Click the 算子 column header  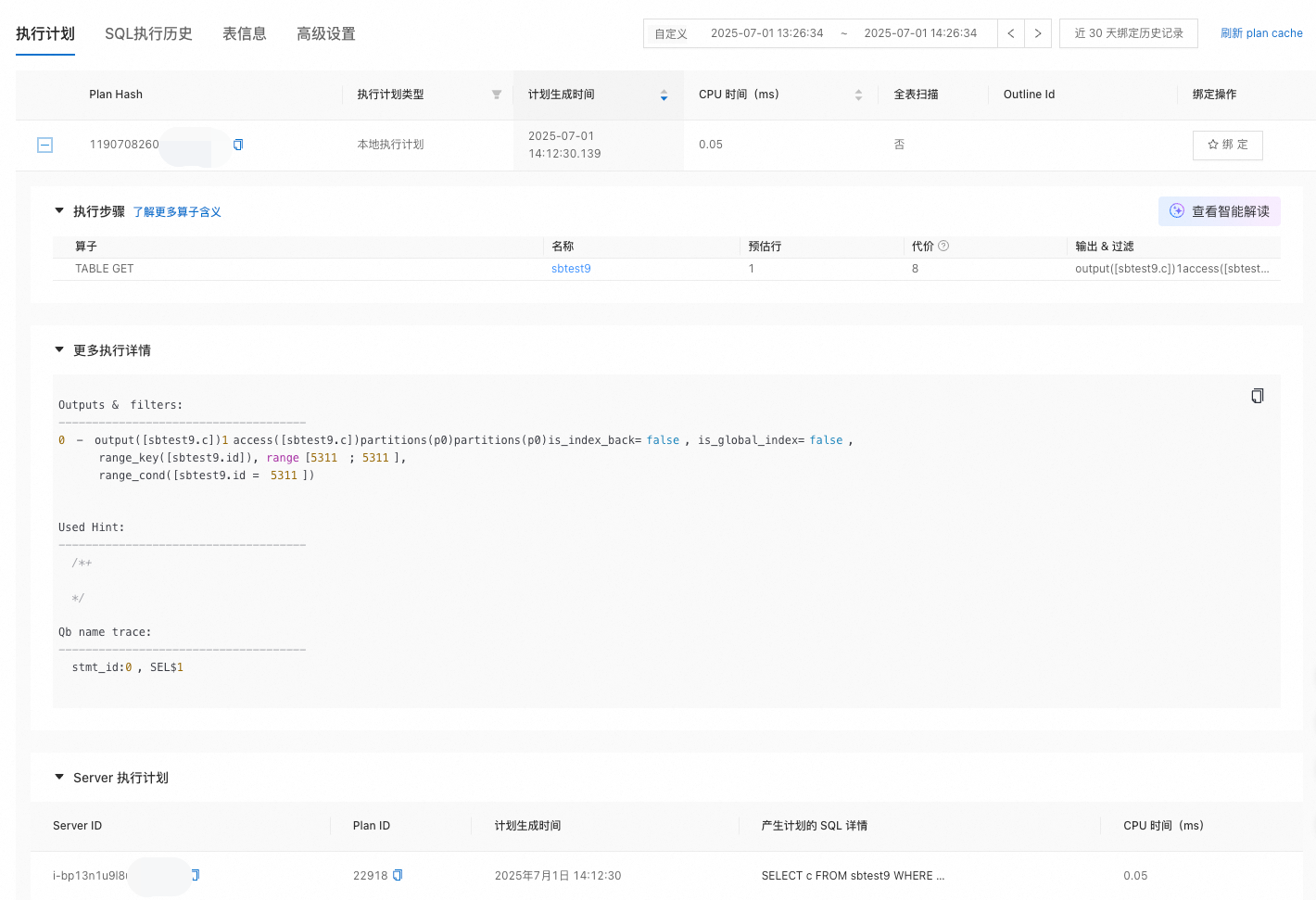[86, 246]
